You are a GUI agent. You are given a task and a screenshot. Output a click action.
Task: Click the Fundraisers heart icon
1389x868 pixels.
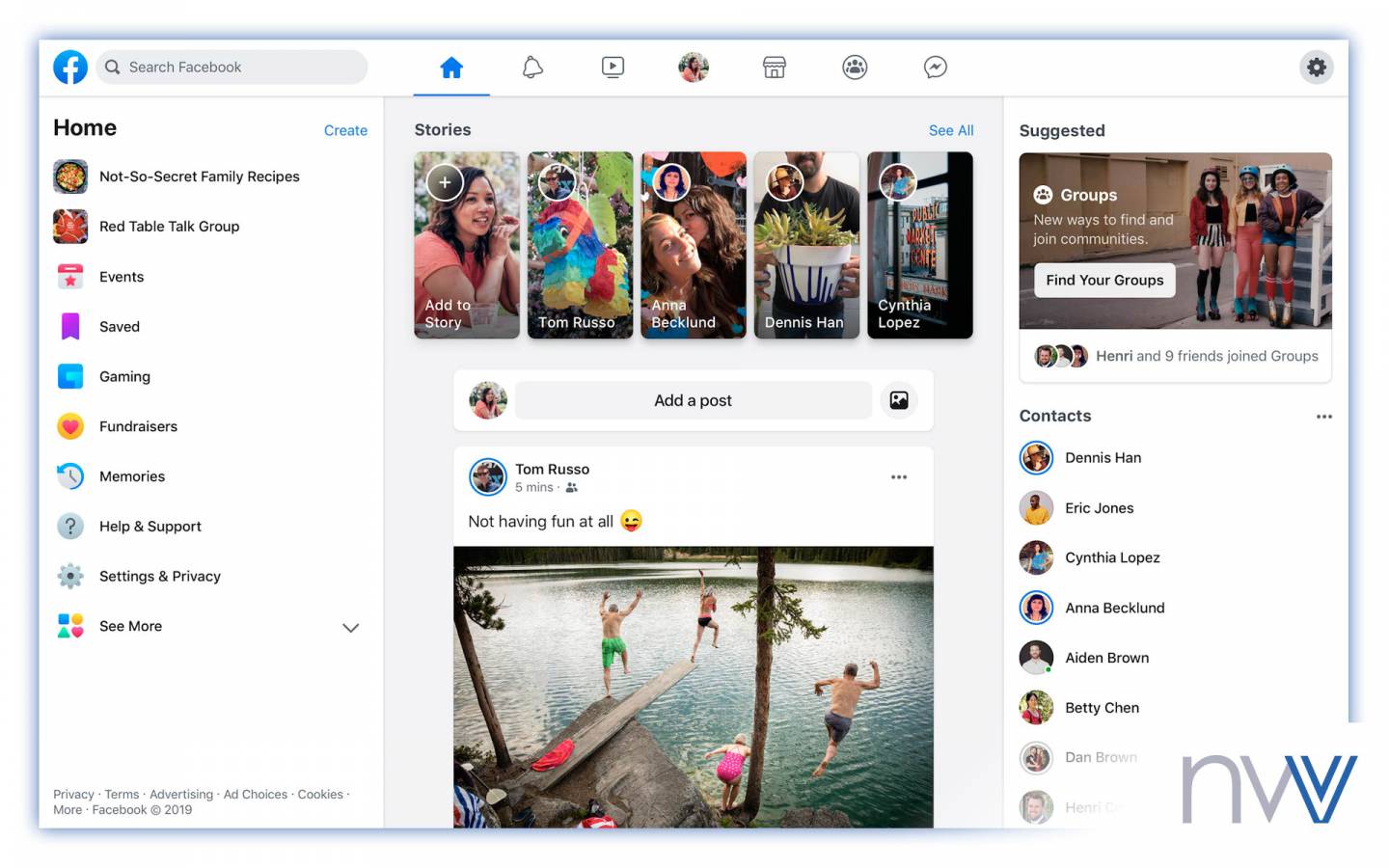pyautogui.click(x=70, y=426)
